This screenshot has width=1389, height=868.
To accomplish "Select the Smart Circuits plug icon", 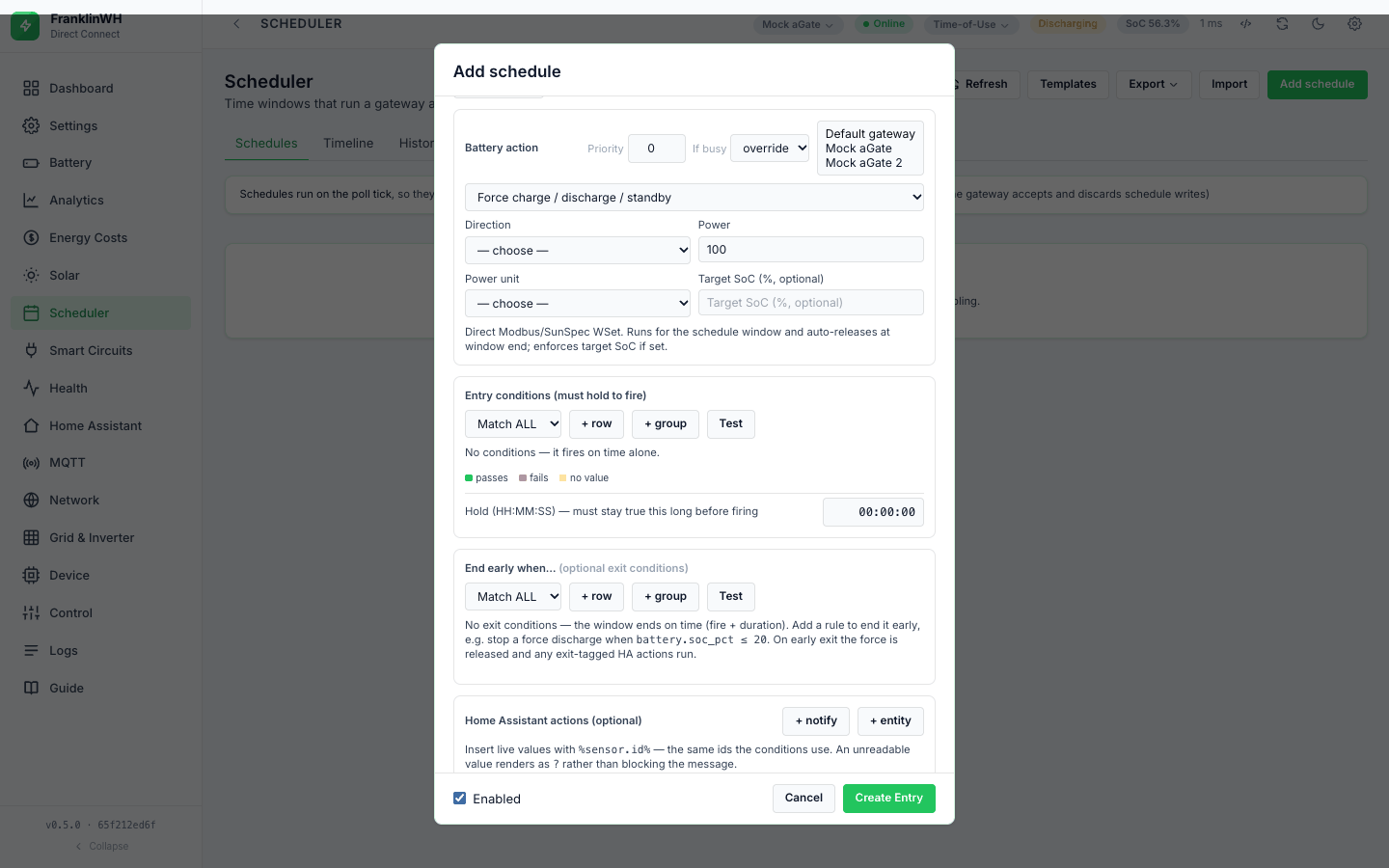I will click(31, 351).
